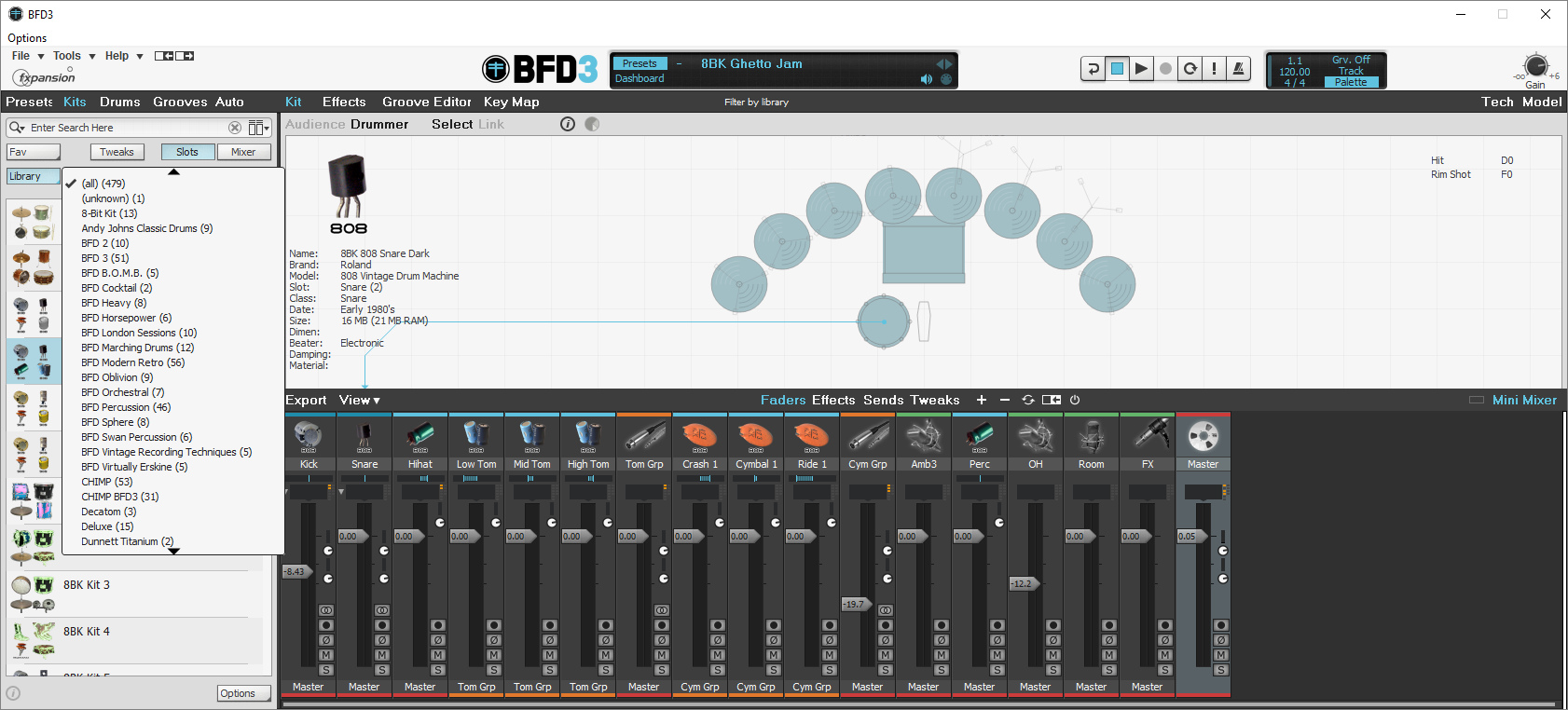Switch the mixer to Effects view
This screenshot has height=710, width=1568.
833,400
